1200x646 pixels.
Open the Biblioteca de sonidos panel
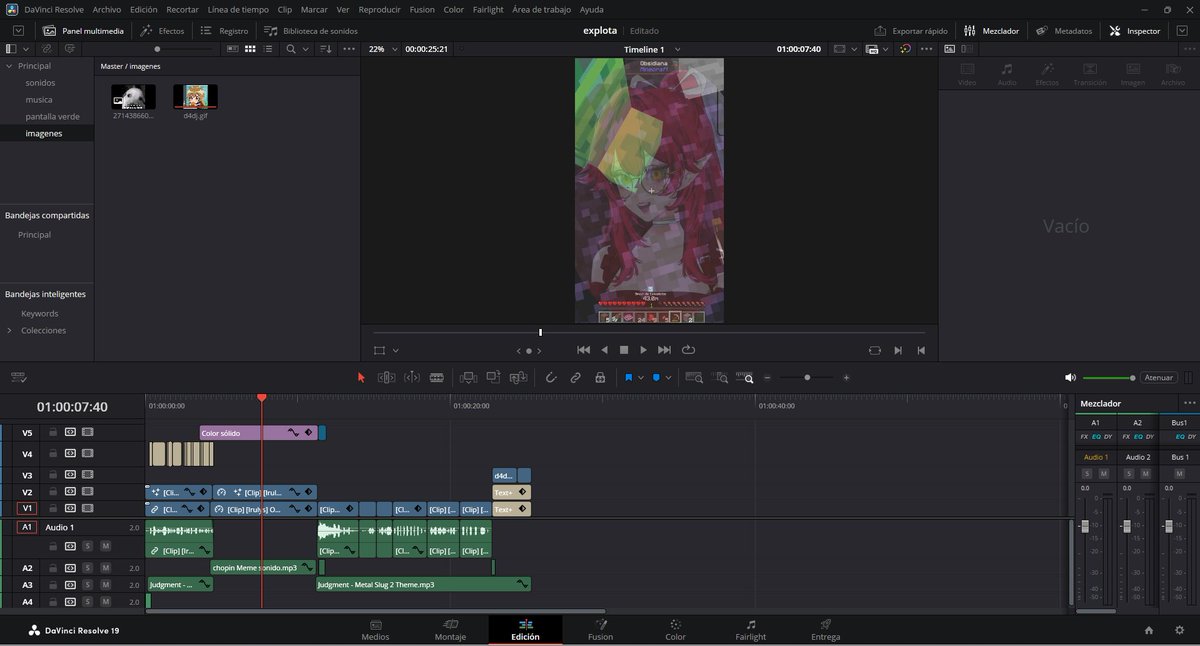tap(311, 31)
